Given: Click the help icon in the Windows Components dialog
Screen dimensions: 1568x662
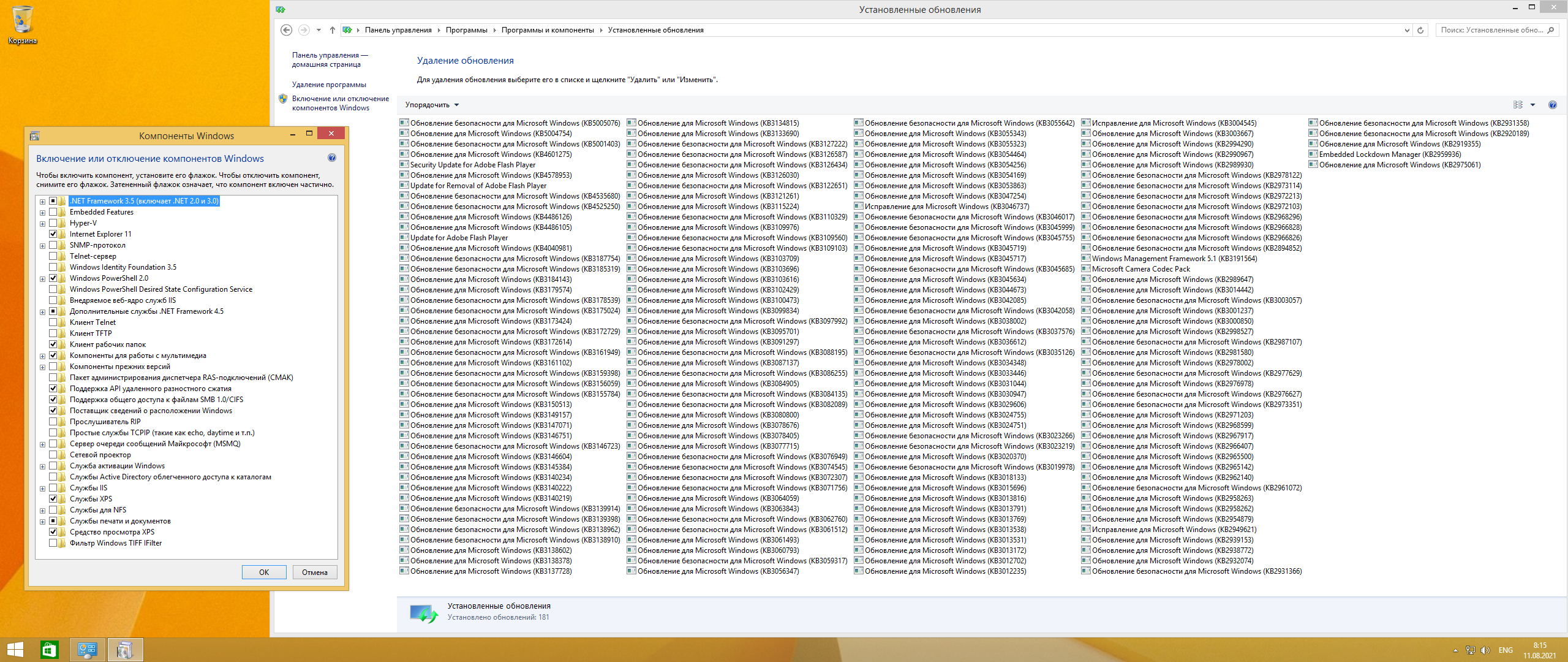Looking at the screenshot, I should click(x=332, y=158).
